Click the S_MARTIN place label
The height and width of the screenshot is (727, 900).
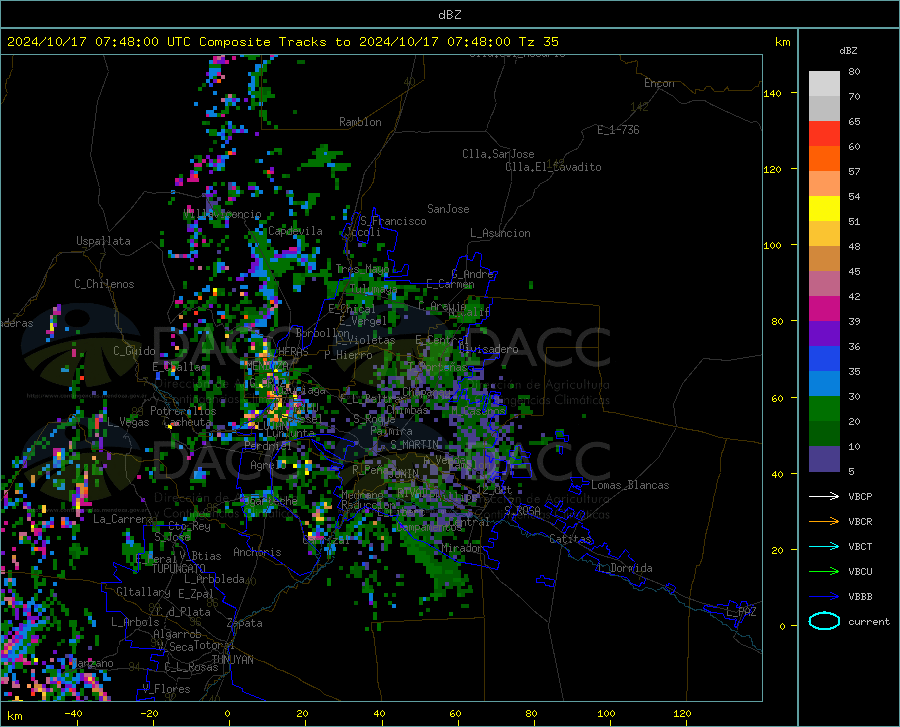(414, 444)
